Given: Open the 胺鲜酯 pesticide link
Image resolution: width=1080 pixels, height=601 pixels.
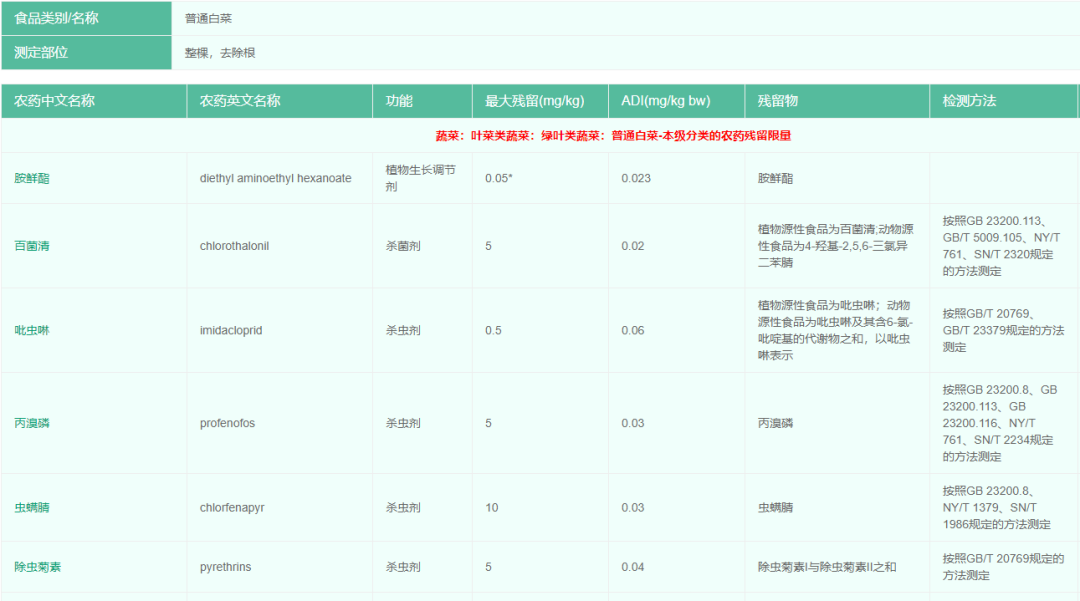Looking at the screenshot, I should [32, 178].
